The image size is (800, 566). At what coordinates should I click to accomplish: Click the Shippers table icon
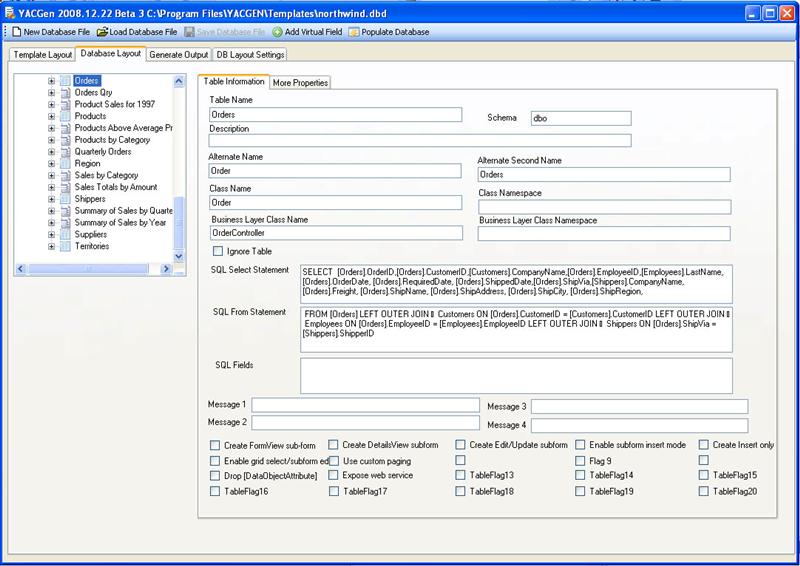[x=65, y=199]
